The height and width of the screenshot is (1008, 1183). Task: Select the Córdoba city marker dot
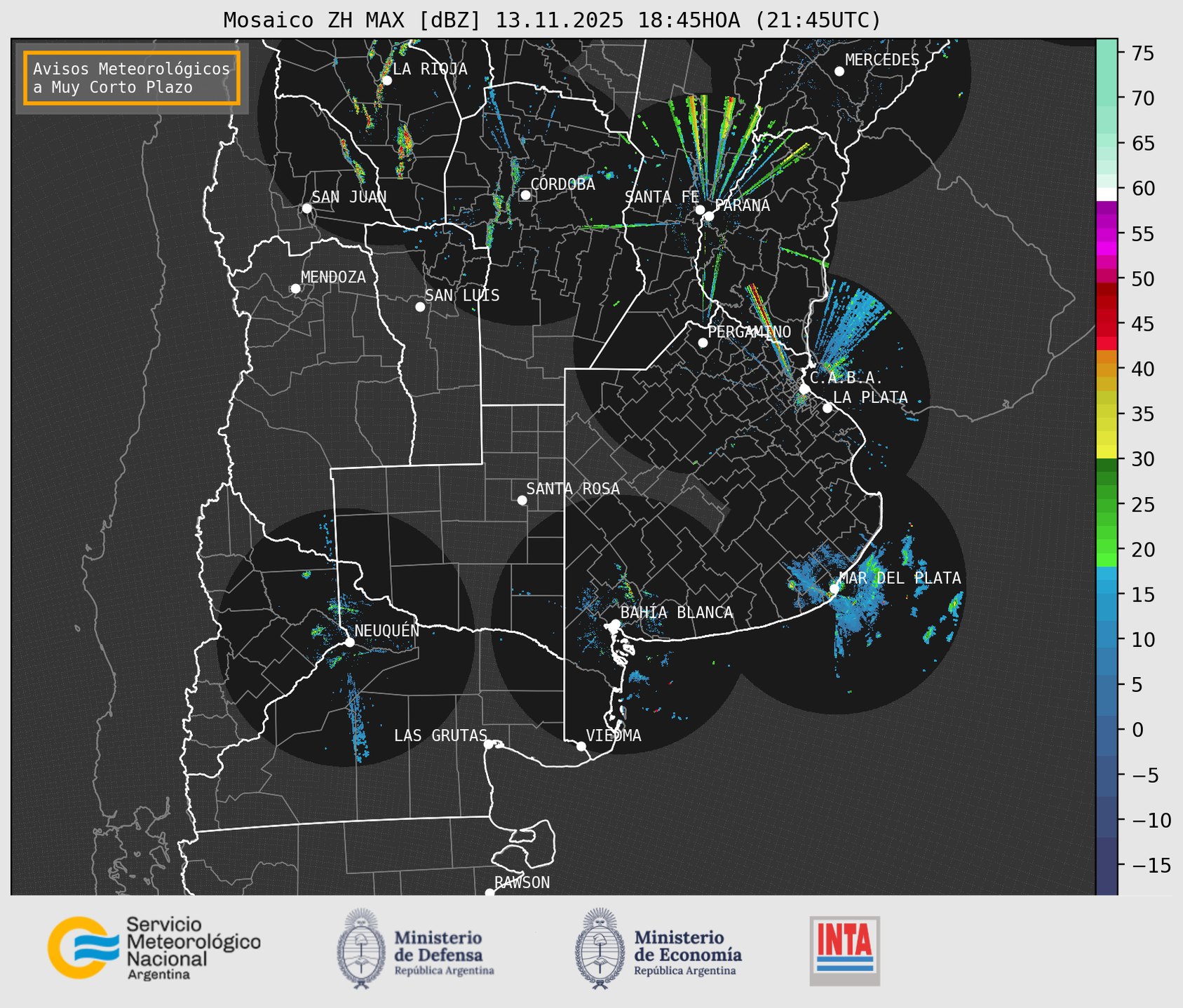pyautogui.click(x=525, y=195)
